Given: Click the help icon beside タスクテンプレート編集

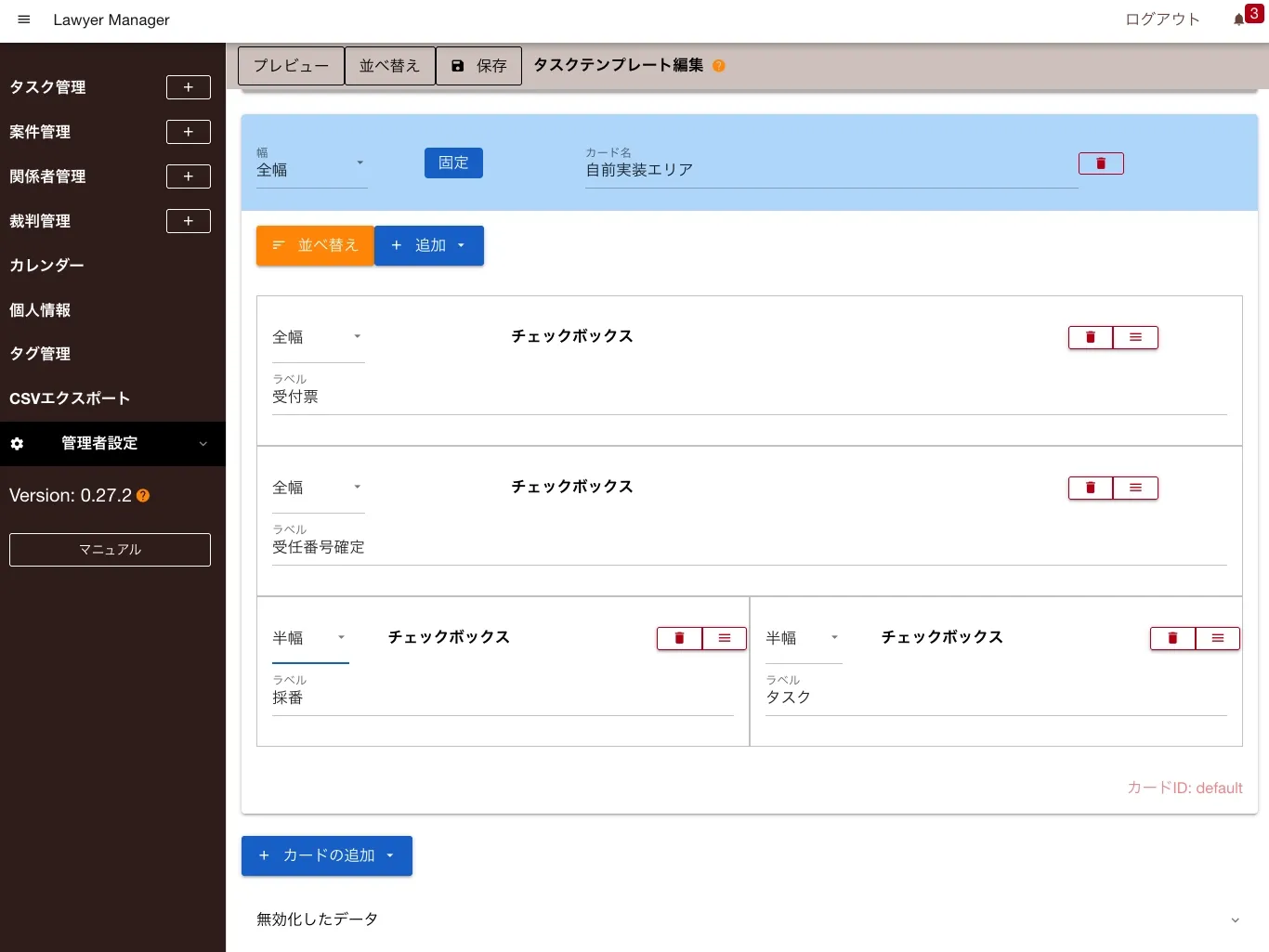Looking at the screenshot, I should pyautogui.click(x=719, y=66).
